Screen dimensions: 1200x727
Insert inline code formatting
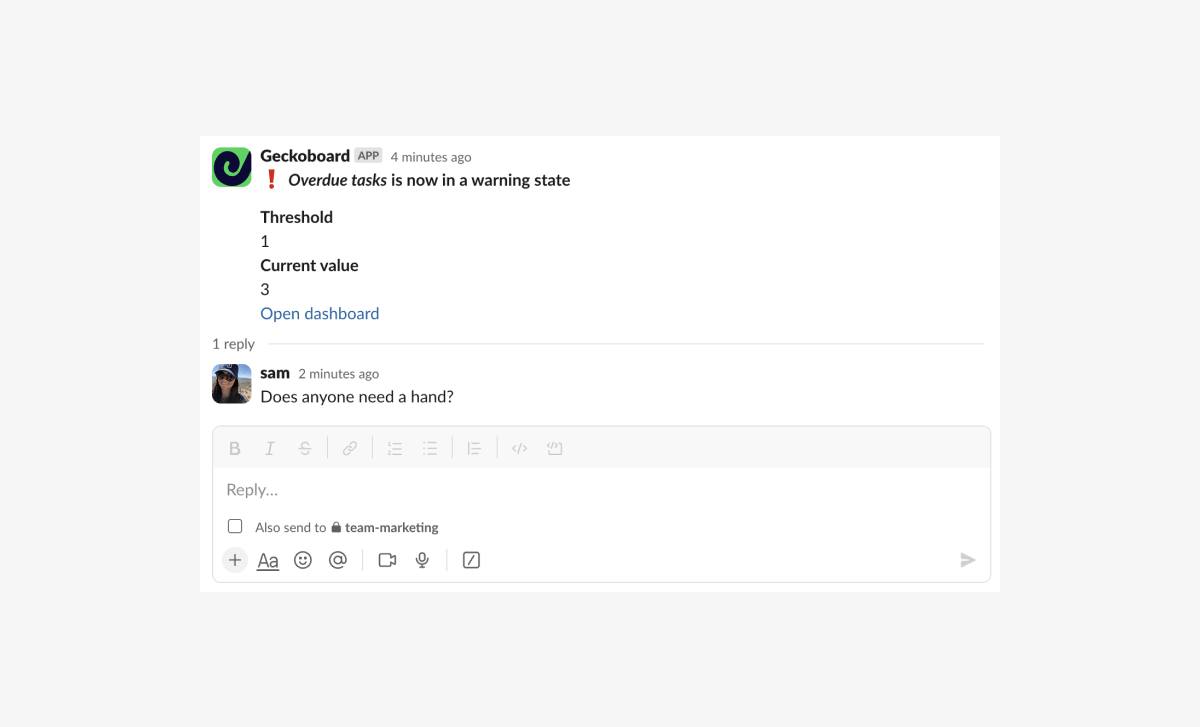tap(519, 449)
